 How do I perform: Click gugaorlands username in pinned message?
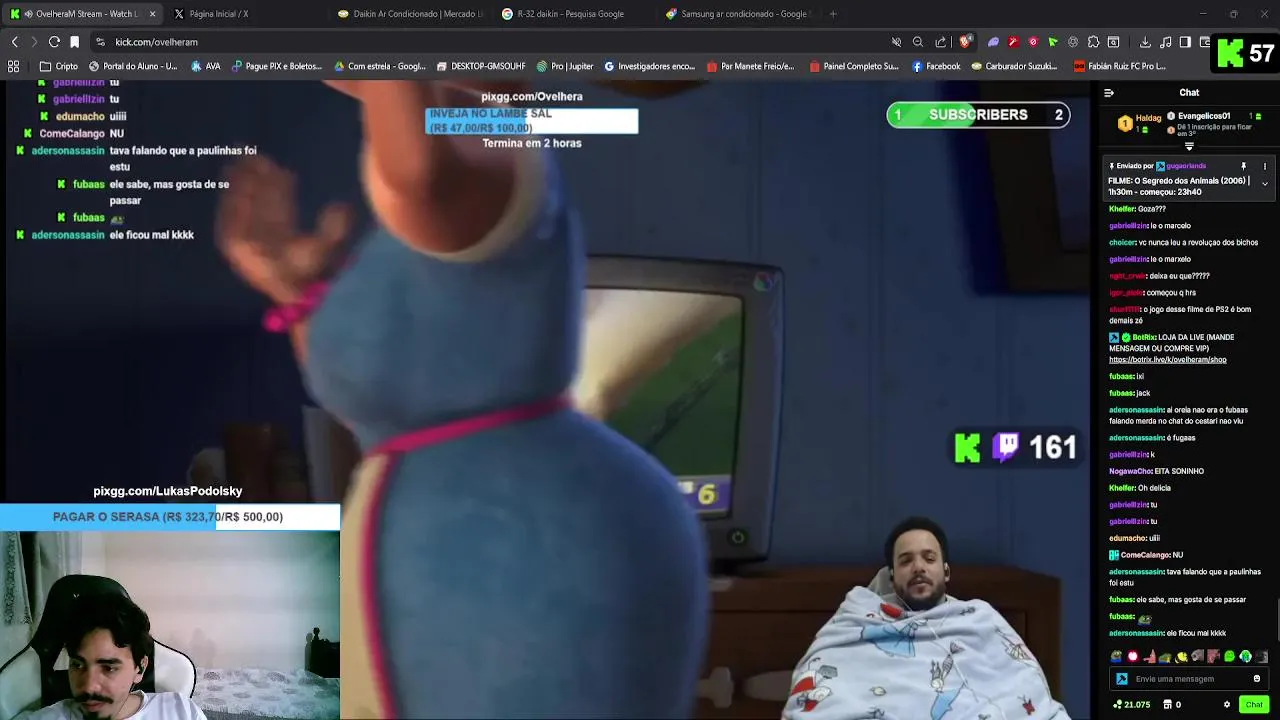coord(1186,166)
